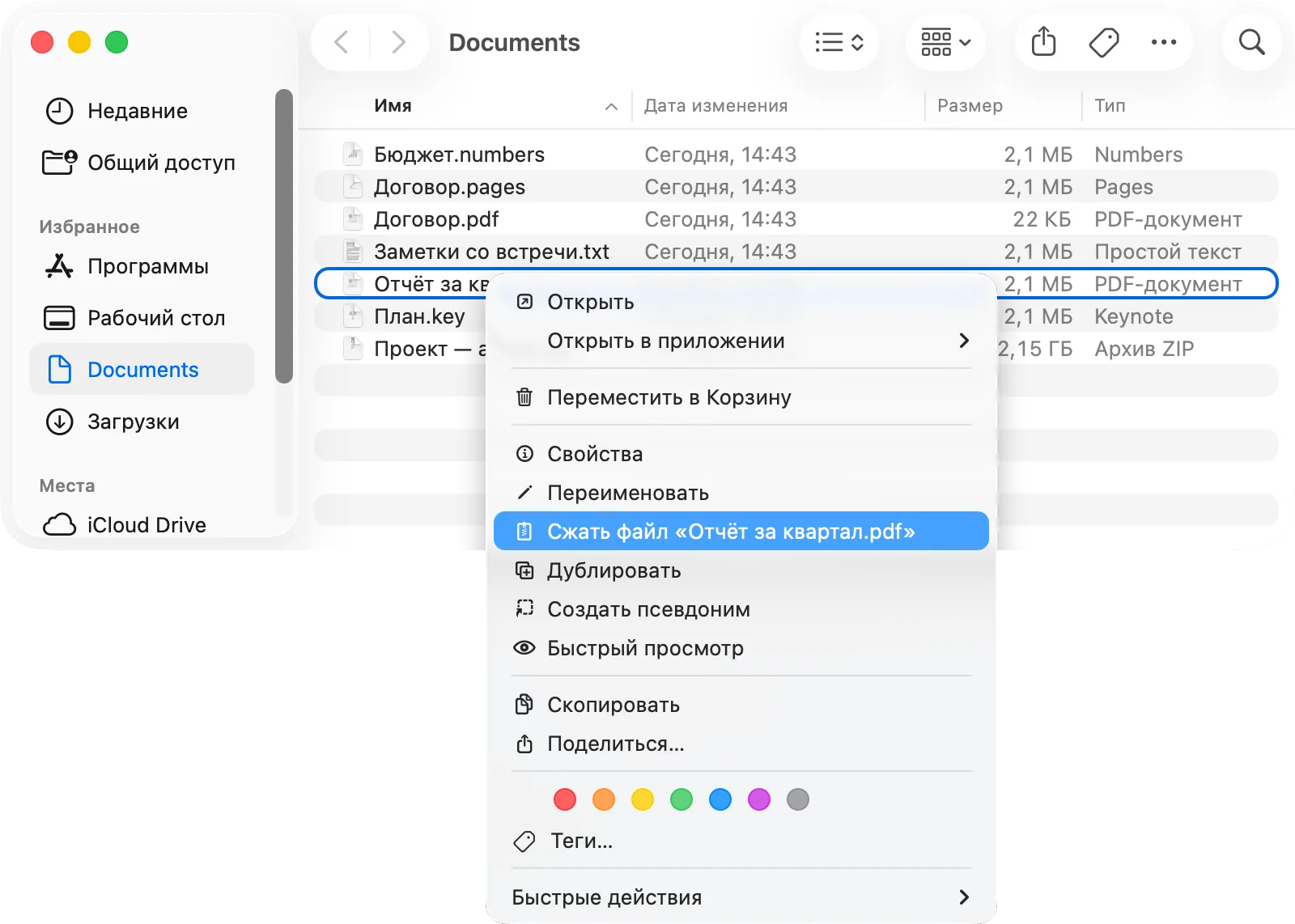Click the Бюджет.numbers file icon
The height and width of the screenshot is (924, 1295).
pyautogui.click(x=353, y=154)
